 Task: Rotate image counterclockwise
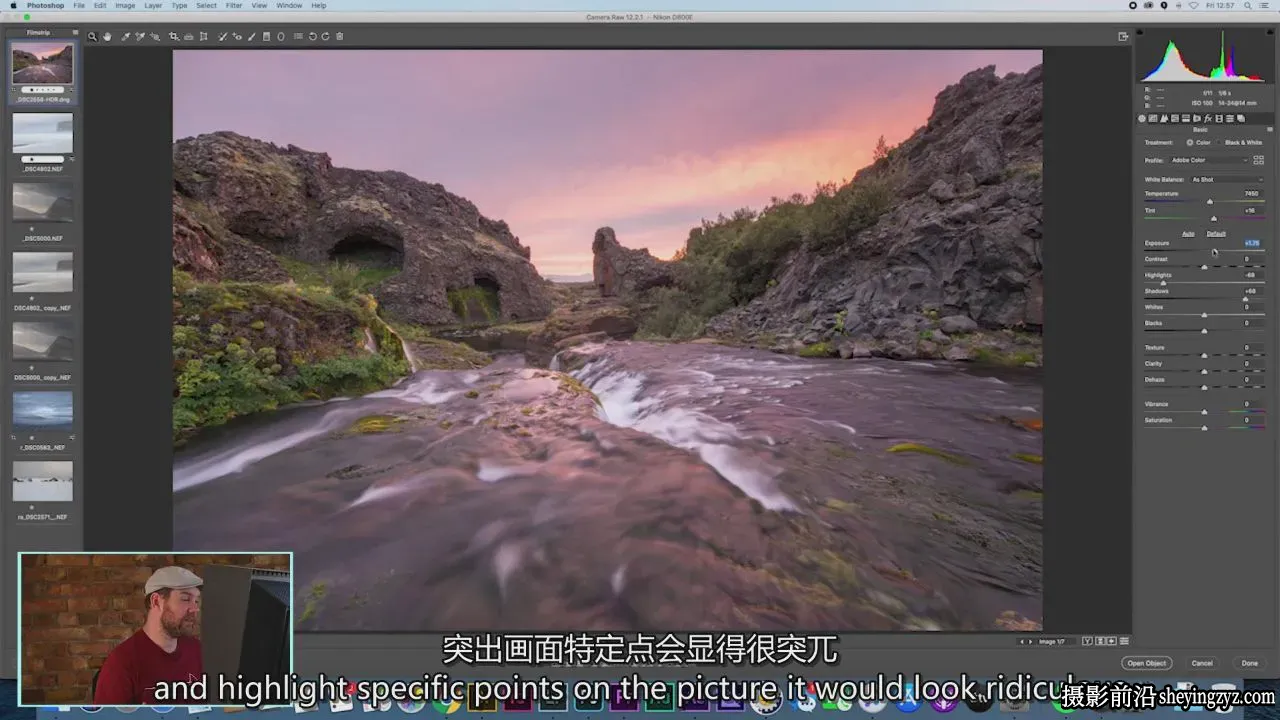click(312, 37)
